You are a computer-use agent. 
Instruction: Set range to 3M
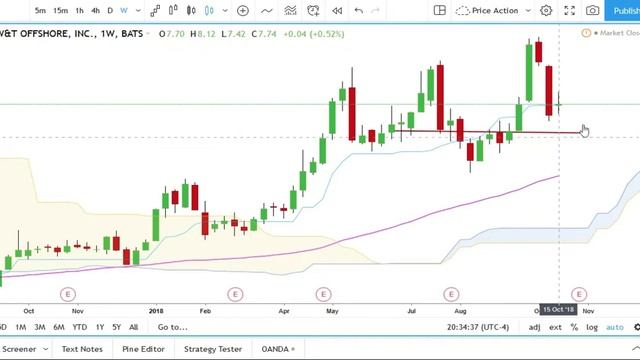[x=40, y=327]
